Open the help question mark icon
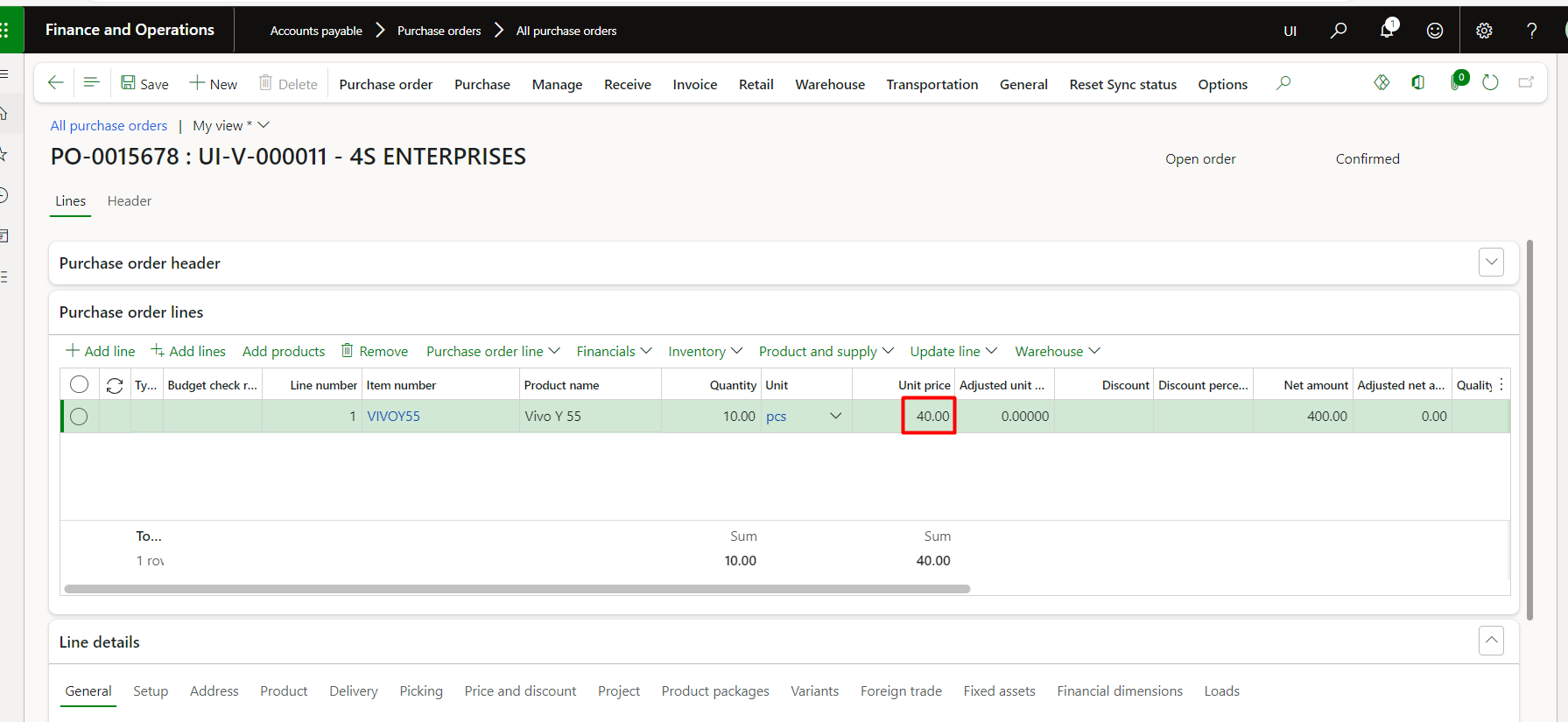The image size is (1568, 722). [1532, 31]
